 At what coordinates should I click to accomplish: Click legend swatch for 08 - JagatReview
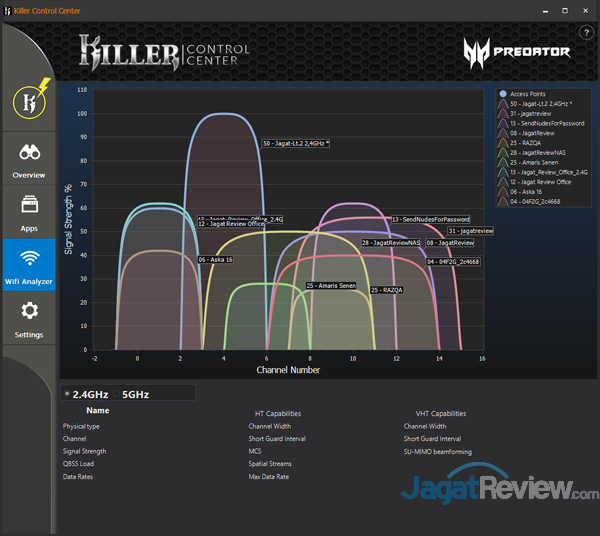(503, 133)
